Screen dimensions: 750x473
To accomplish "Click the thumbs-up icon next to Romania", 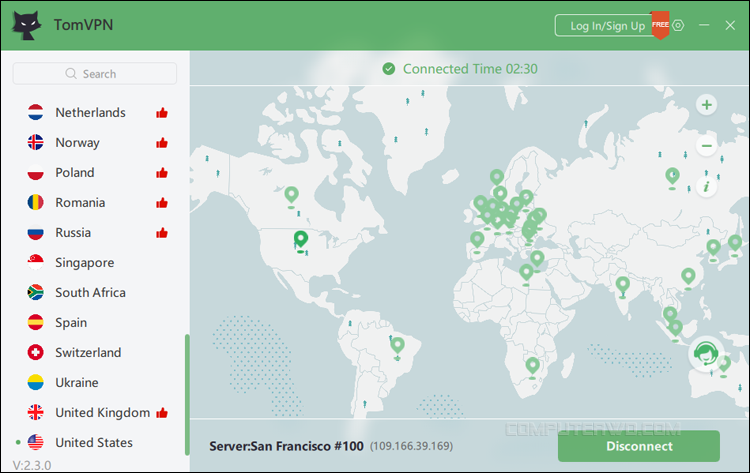I will pyautogui.click(x=162, y=203).
